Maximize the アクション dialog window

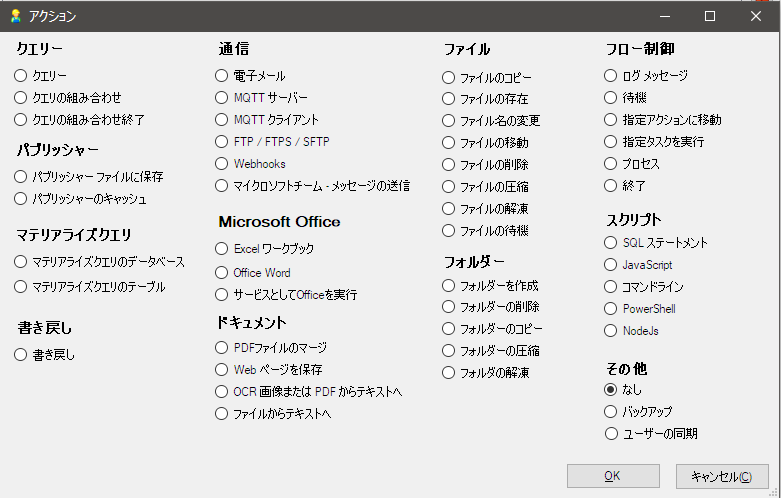[710, 16]
